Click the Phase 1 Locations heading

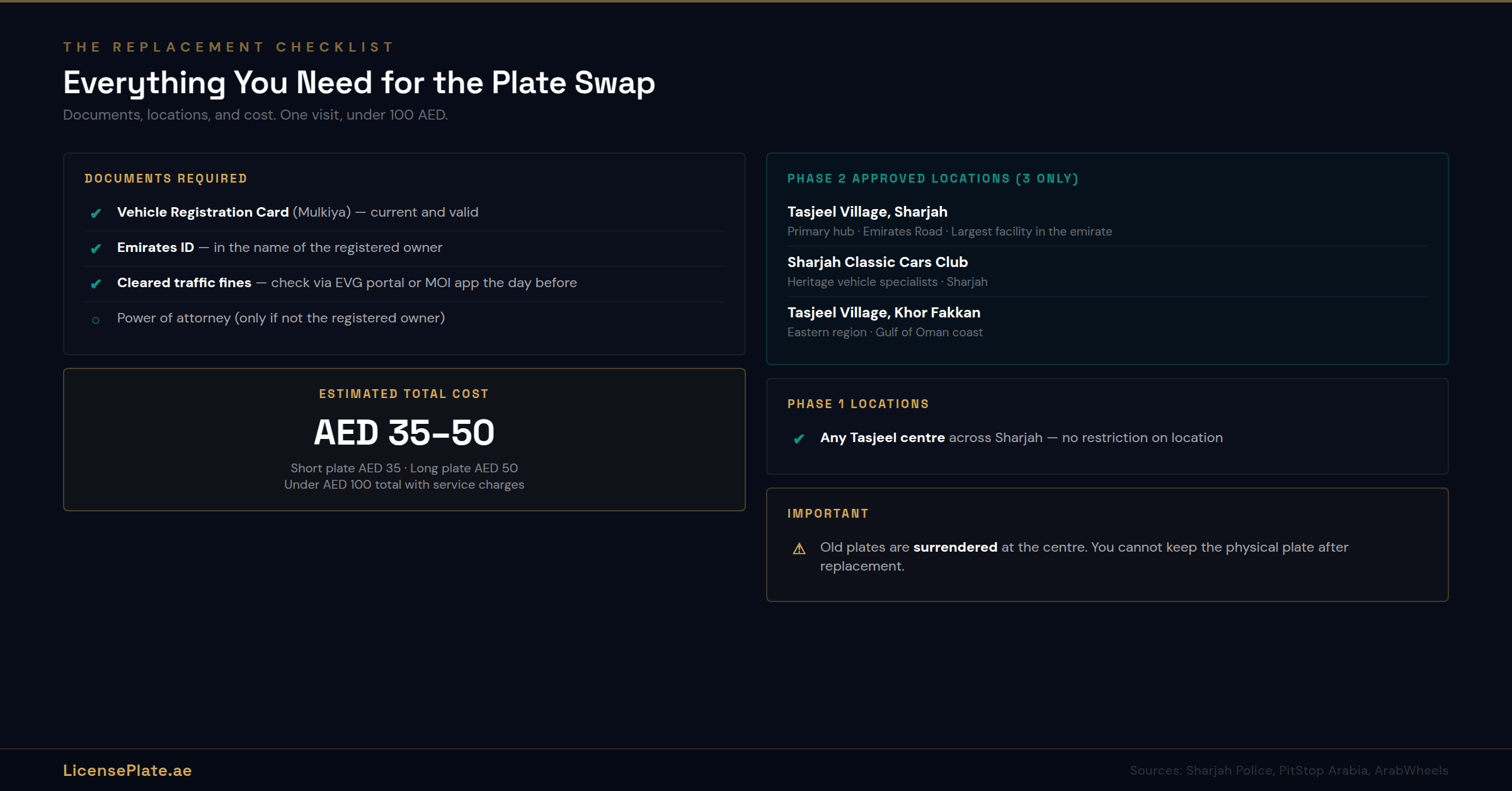858,404
